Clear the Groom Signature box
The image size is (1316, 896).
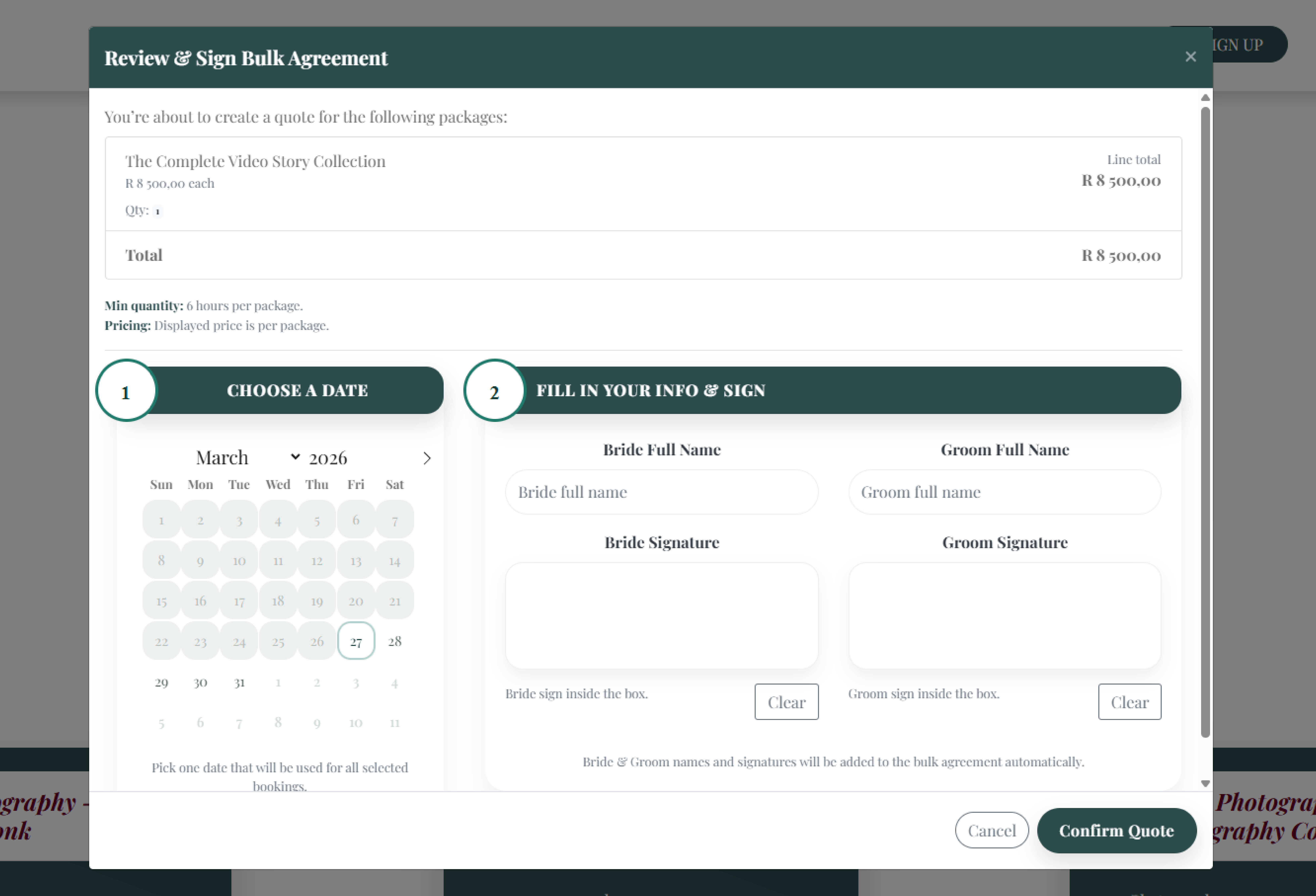tap(1130, 702)
